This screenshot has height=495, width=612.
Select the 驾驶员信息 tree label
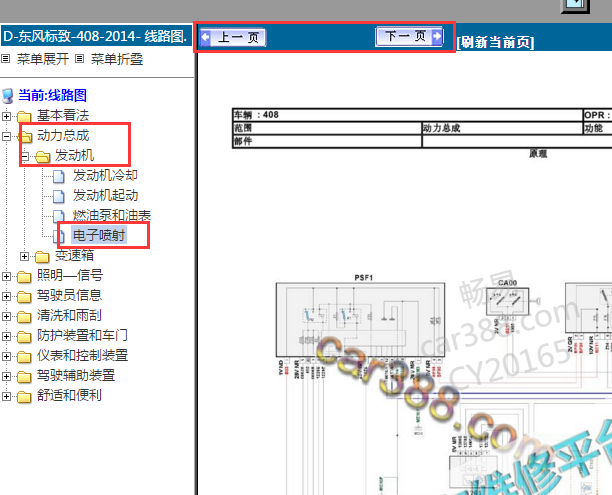[x=69, y=295]
